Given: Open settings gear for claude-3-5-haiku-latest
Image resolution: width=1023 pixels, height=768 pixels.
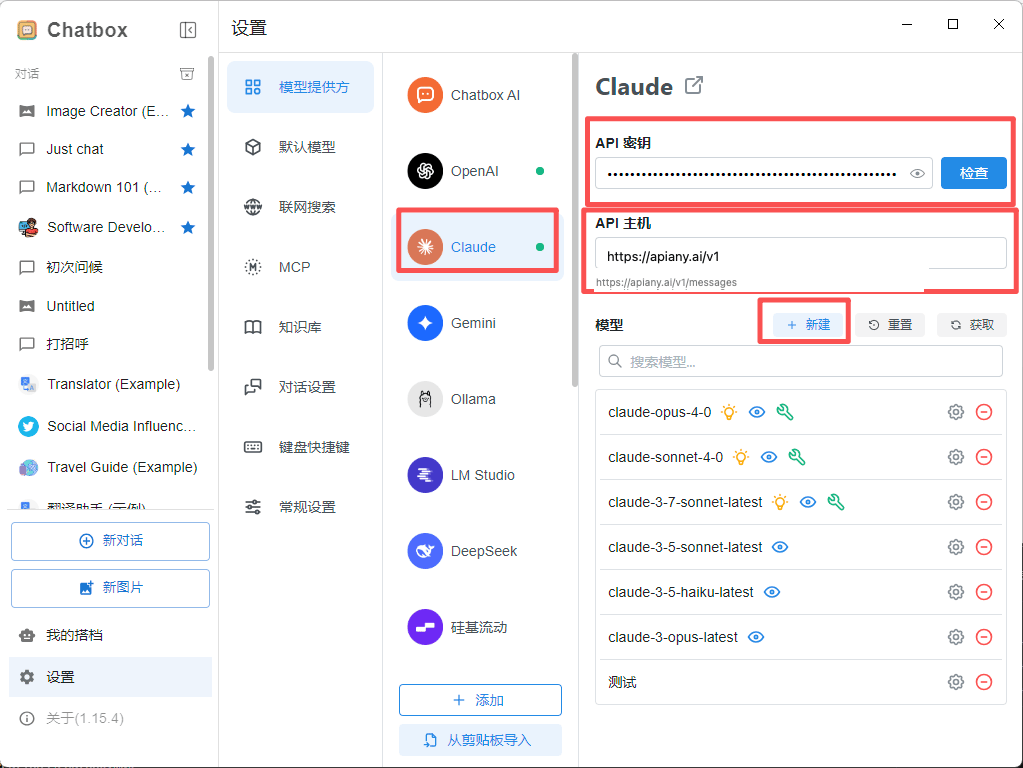Looking at the screenshot, I should (x=956, y=592).
